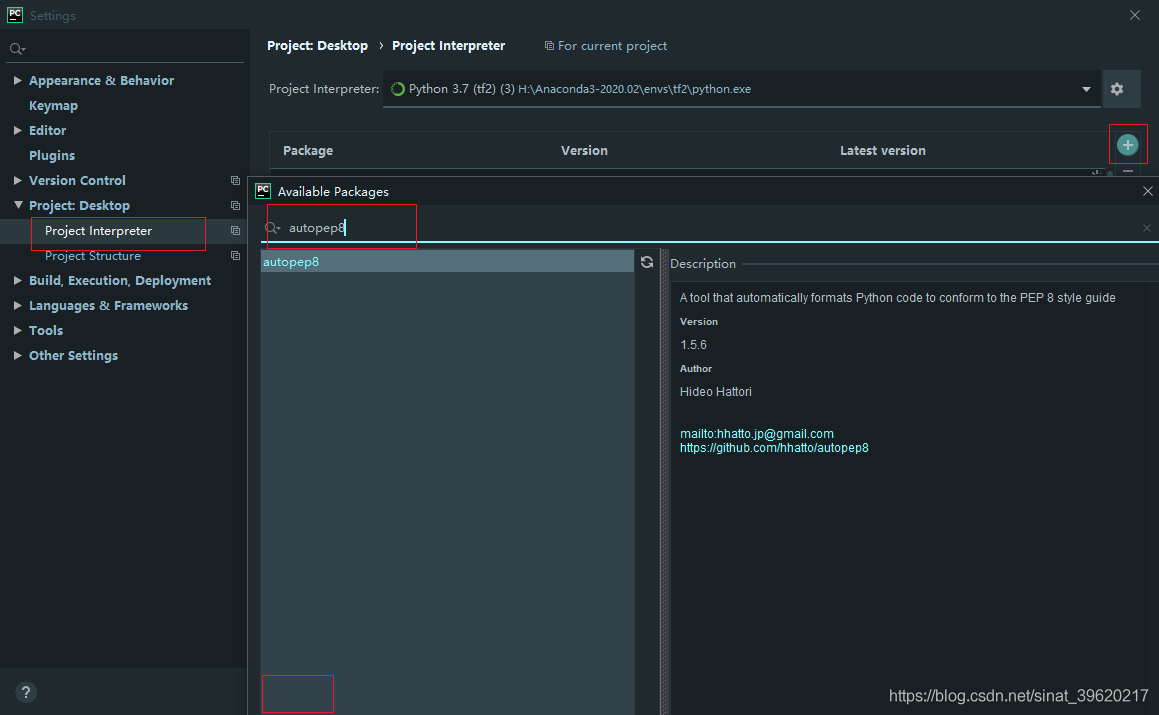Open the interpreter gear settings icon
The width and height of the screenshot is (1159, 715).
click(1117, 89)
